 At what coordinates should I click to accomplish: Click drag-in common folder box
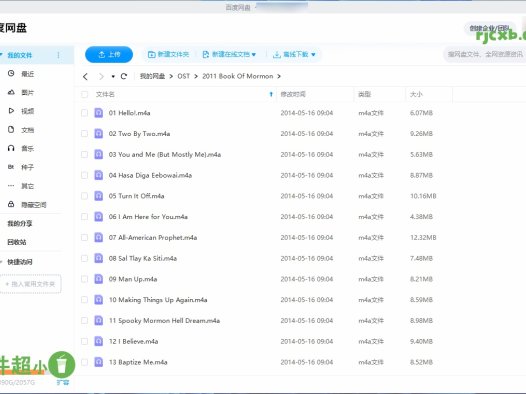click(x=30, y=284)
